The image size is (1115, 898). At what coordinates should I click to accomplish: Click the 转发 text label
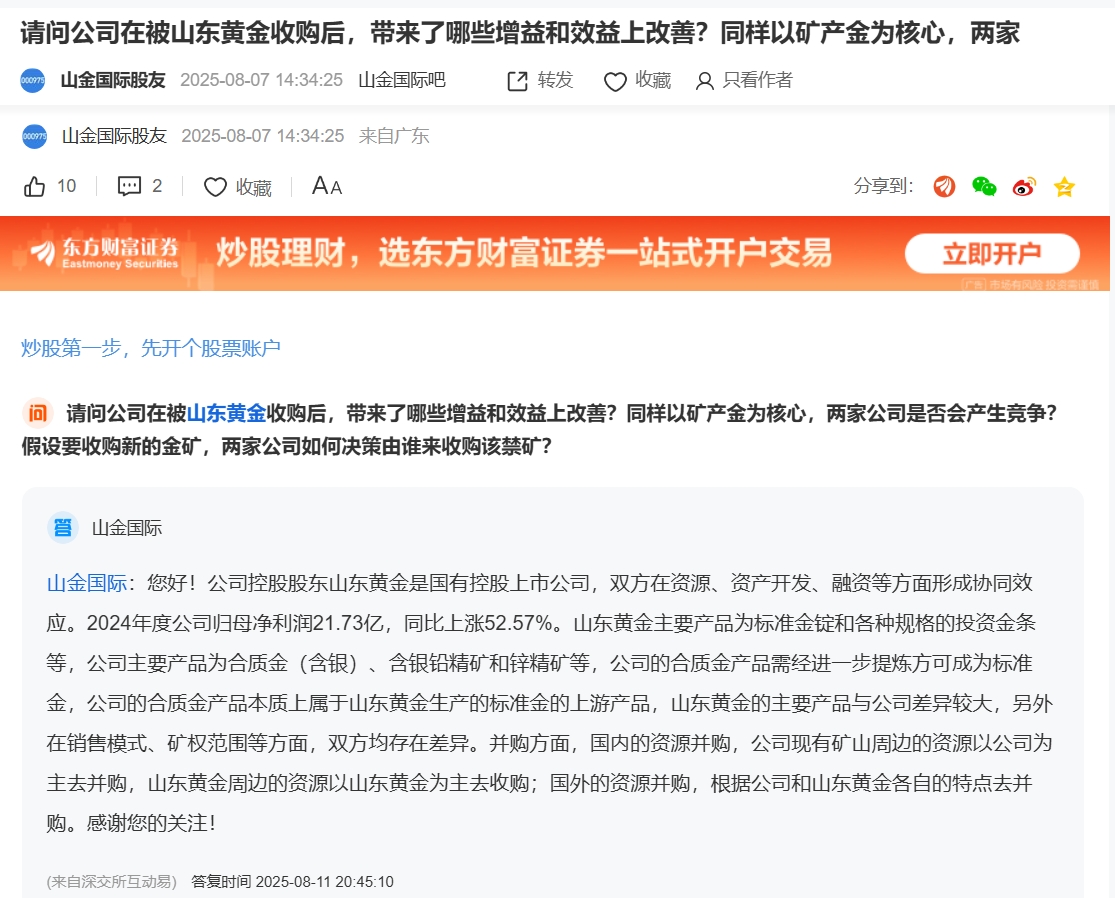coord(555,80)
